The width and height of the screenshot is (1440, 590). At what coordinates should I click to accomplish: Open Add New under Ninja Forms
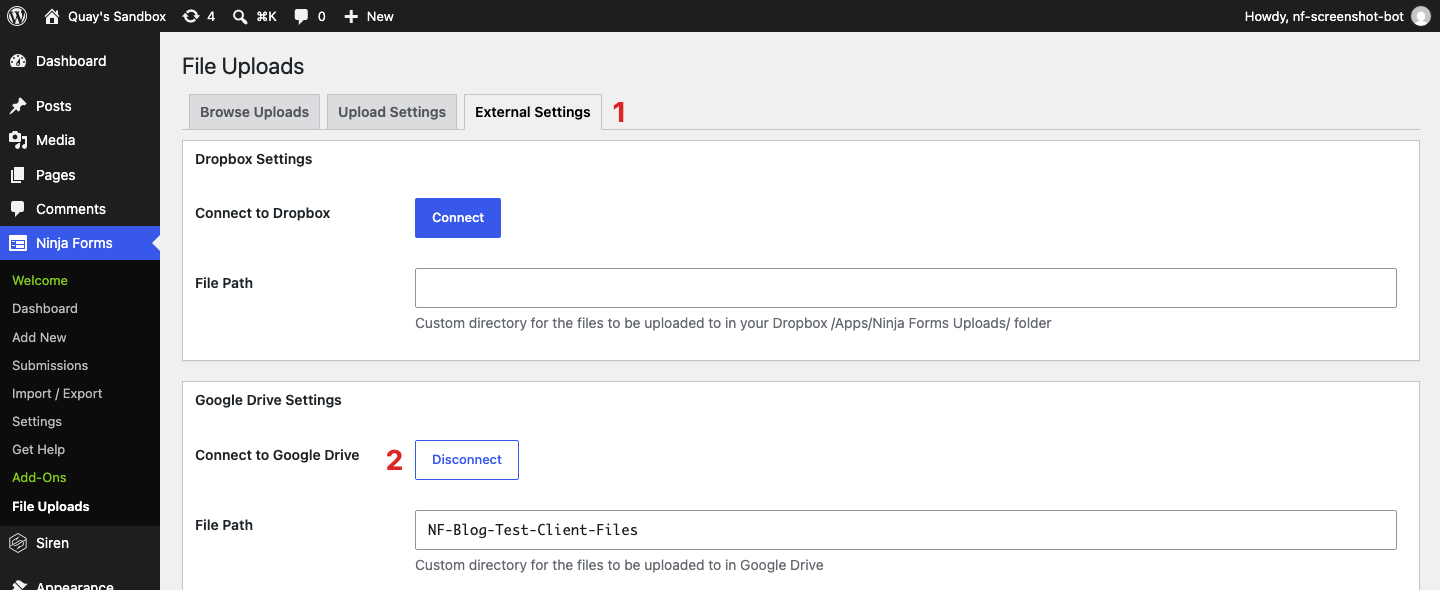click(39, 337)
